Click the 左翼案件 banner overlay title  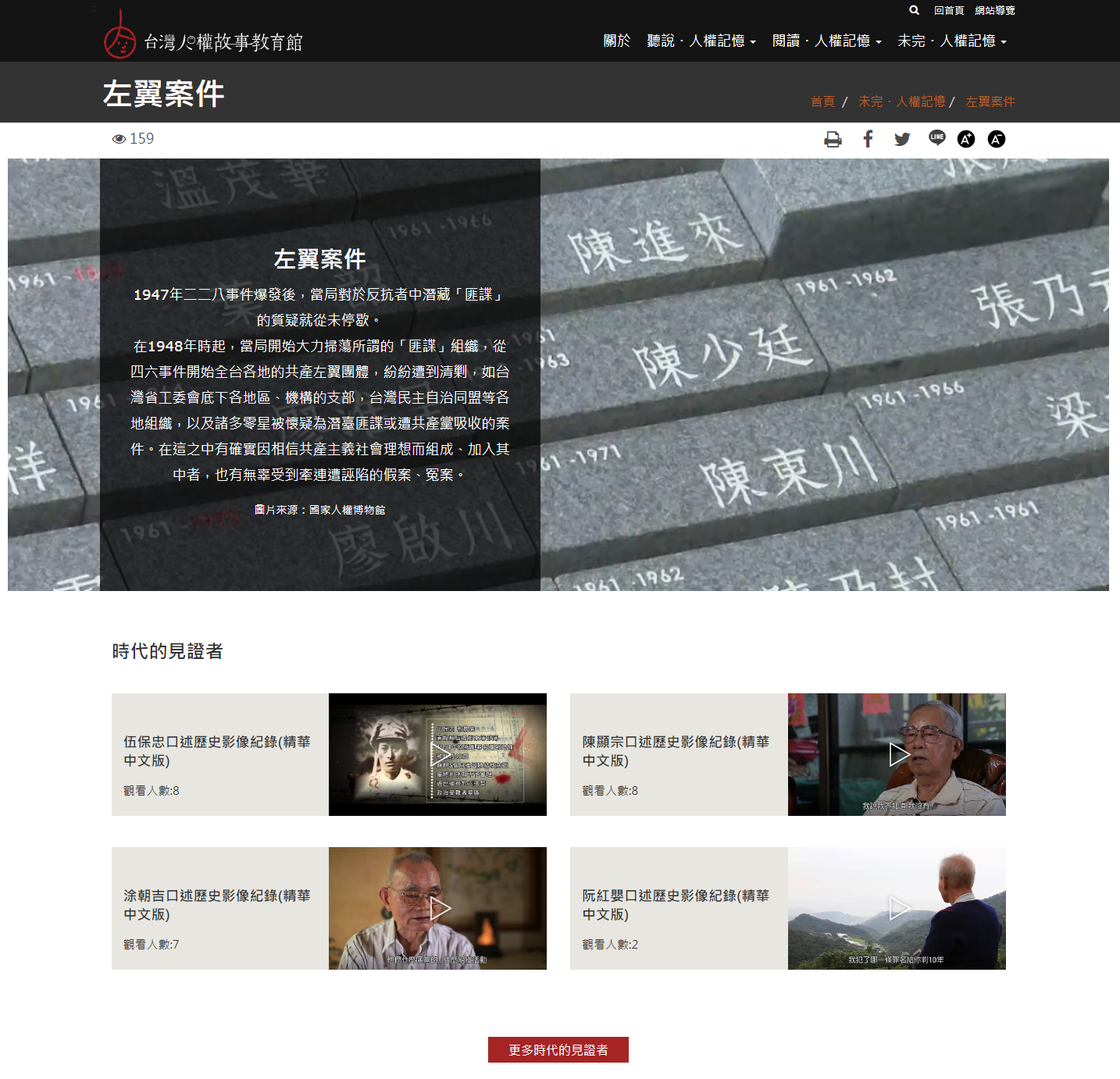tap(319, 258)
